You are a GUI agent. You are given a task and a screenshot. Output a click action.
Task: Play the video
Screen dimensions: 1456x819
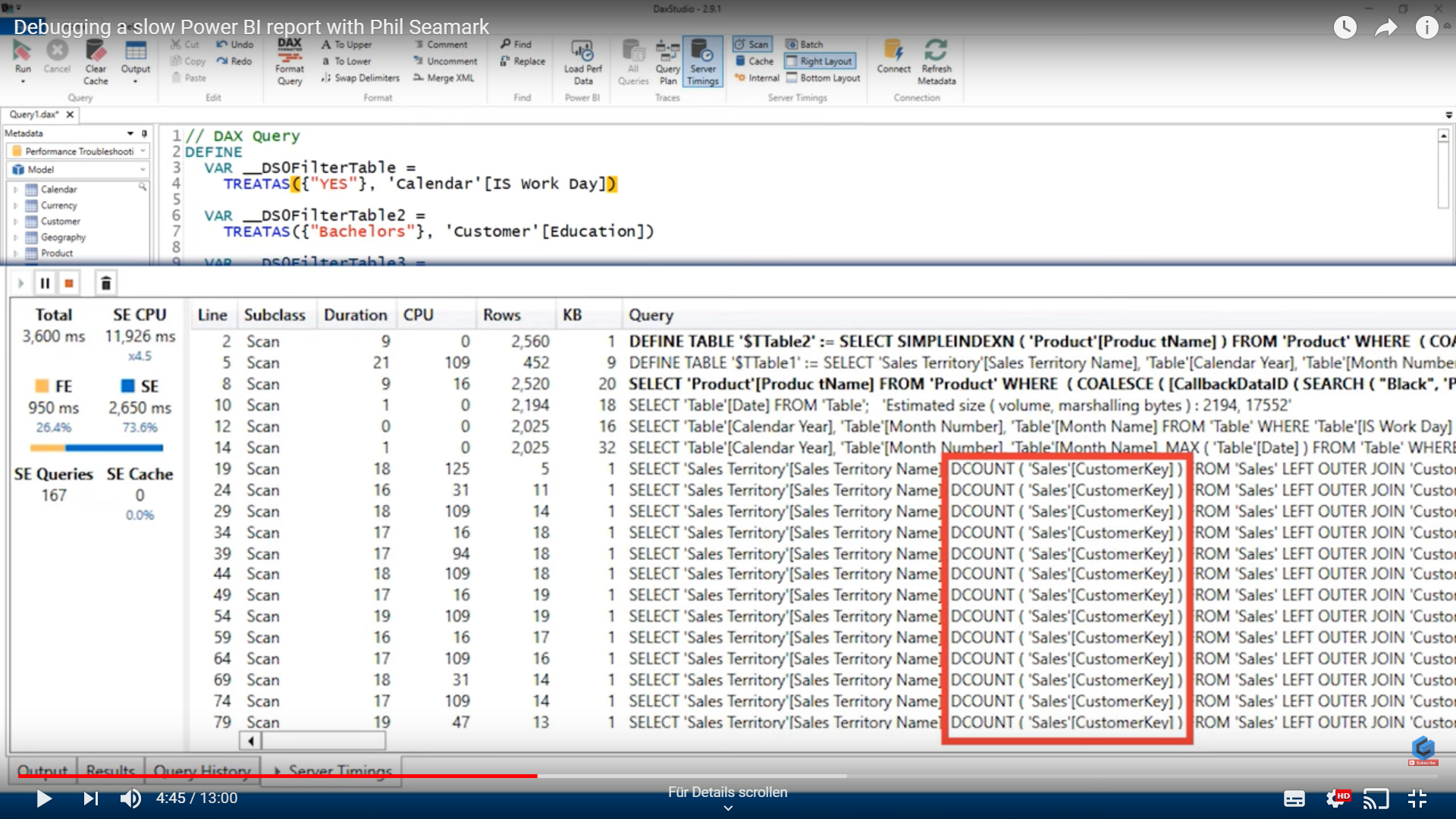coord(44,799)
